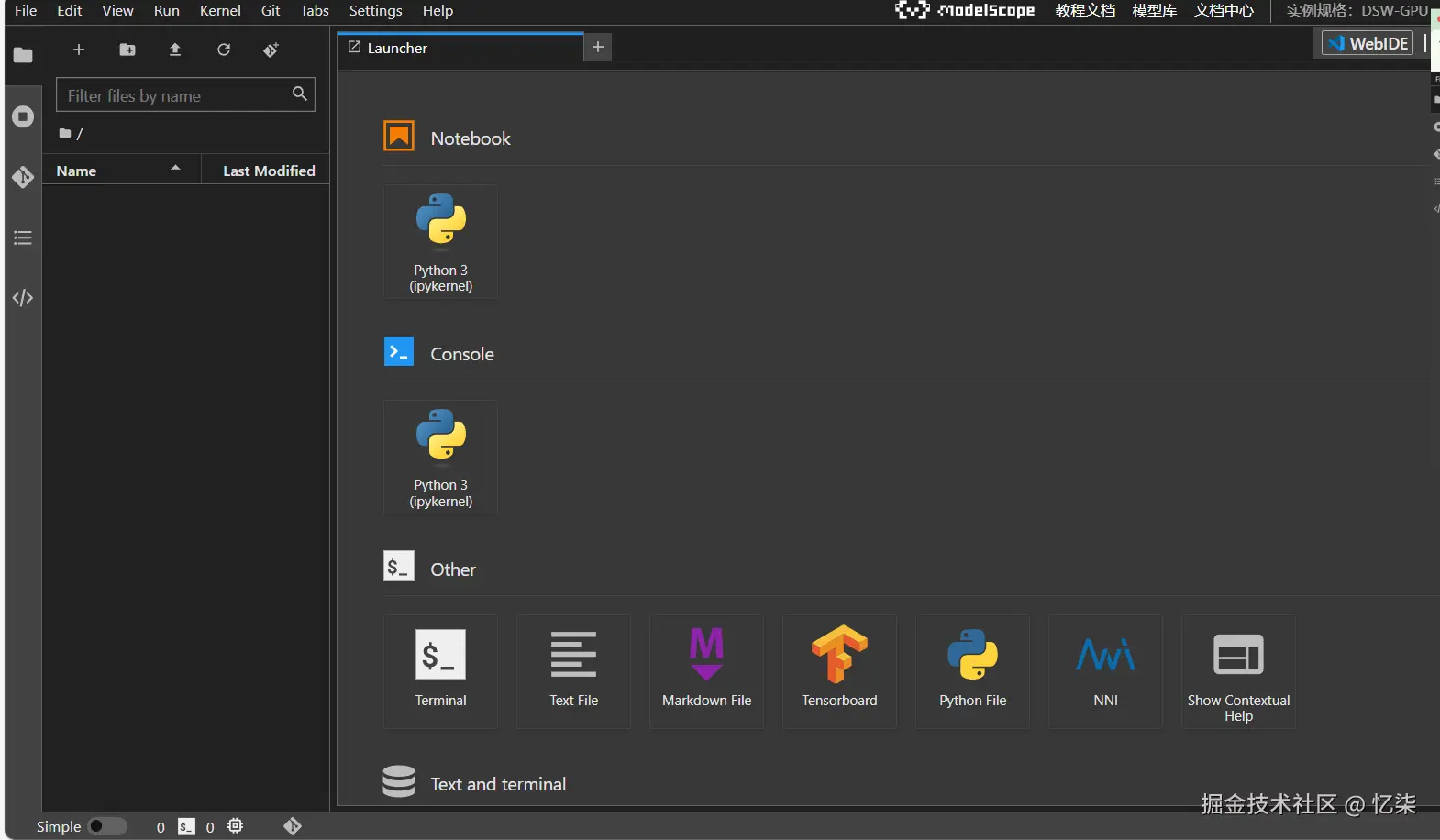Open the Tabs menu
Screen dimensions: 1440x840
[315, 11]
